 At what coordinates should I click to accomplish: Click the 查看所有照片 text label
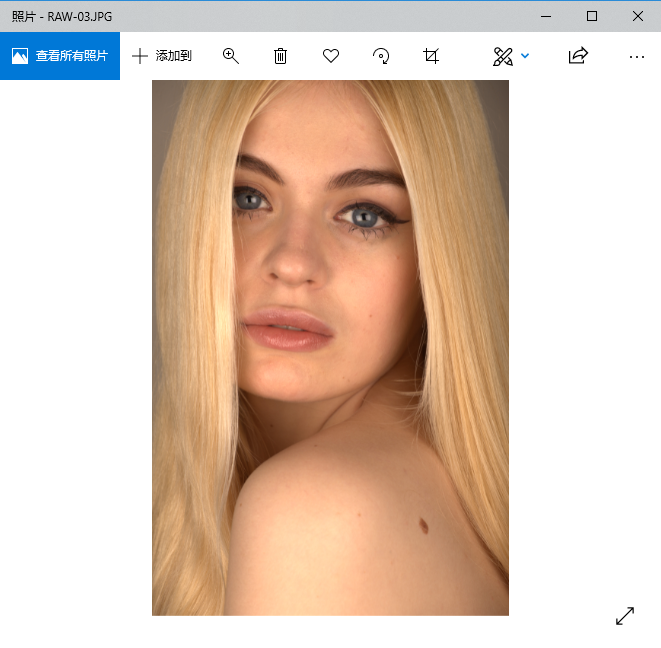[71, 56]
